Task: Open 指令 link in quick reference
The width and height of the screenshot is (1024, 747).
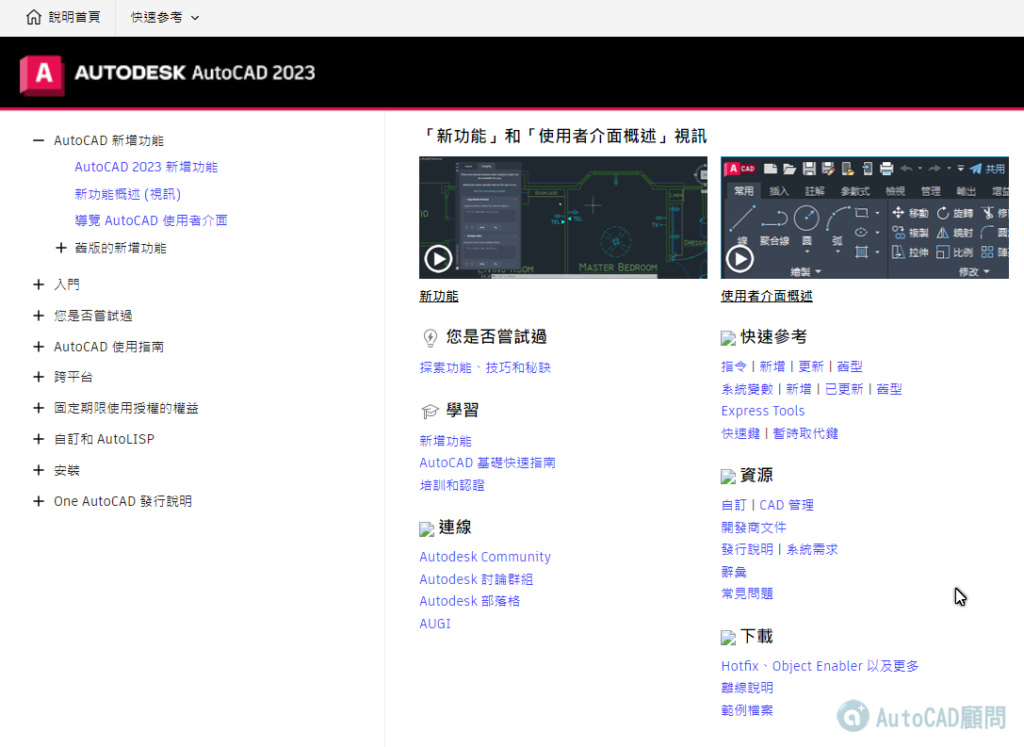Action: [733, 366]
